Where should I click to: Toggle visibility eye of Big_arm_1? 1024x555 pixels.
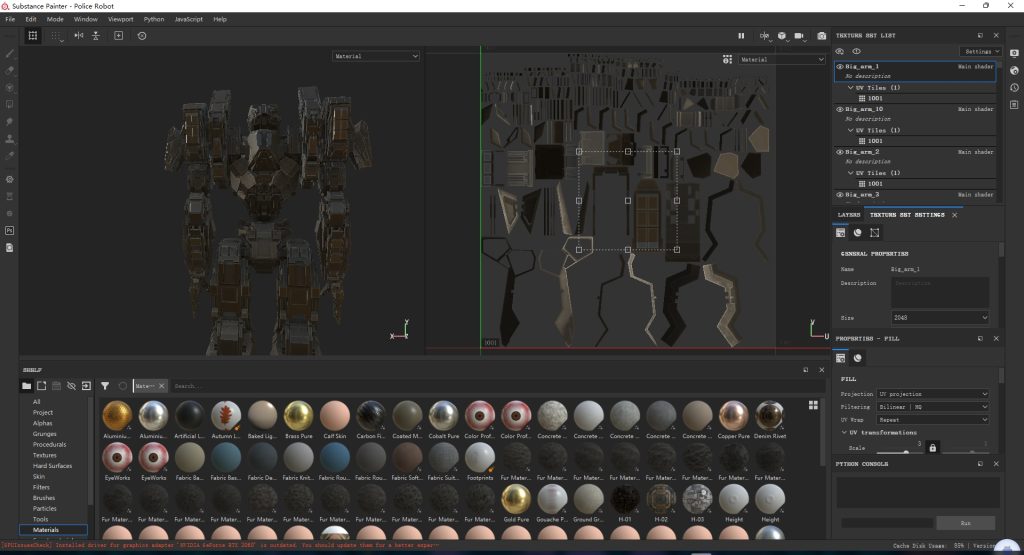tap(840, 67)
